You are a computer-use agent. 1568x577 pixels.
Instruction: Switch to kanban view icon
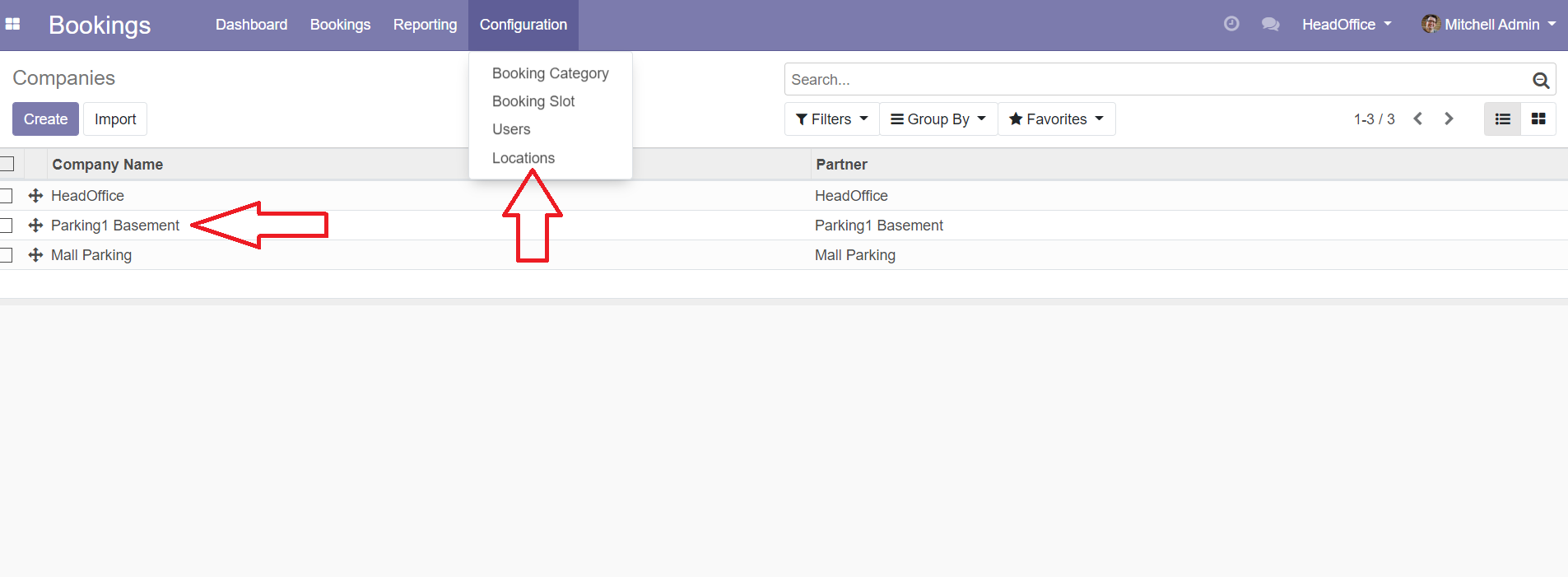pos(1538,119)
